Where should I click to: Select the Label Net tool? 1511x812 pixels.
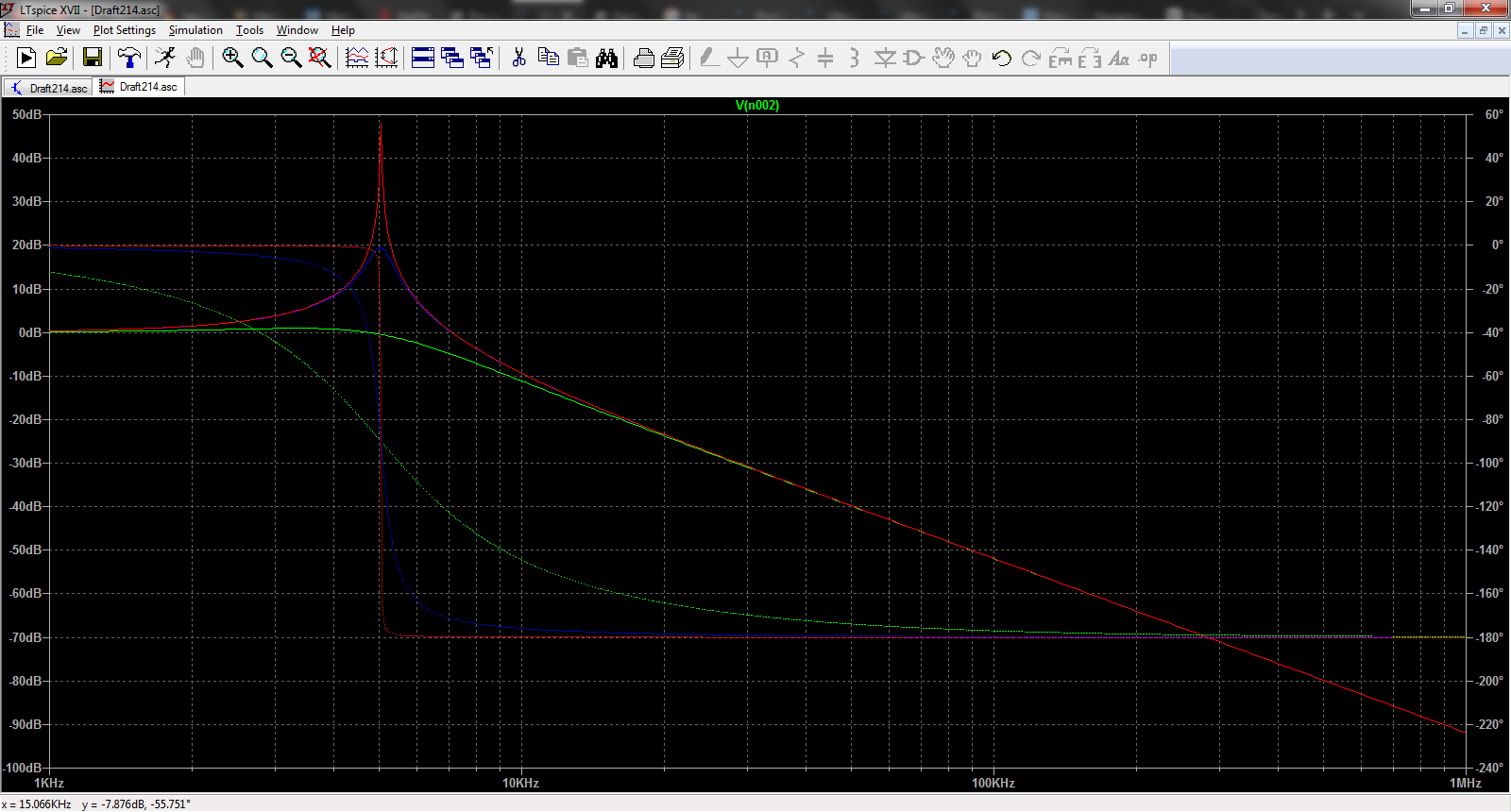click(x=767, y=58)
